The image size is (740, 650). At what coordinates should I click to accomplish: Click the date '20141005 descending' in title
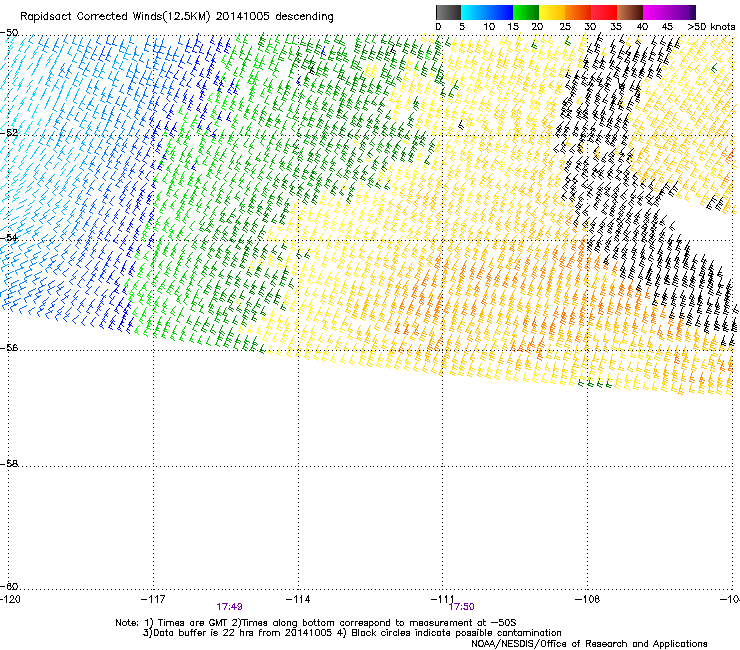(275, 17)
